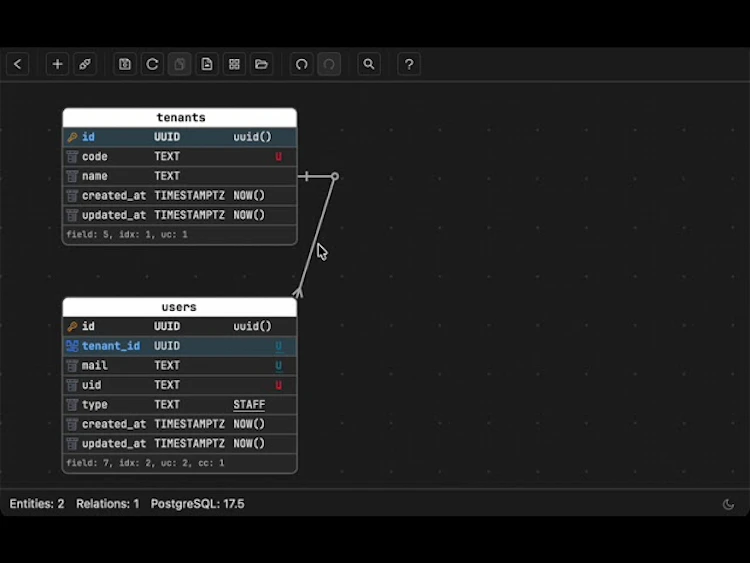This screenshot has width=750, height=563.
Task: Click 'Entities: 2' in status bar
Action: tap(37, 504)
